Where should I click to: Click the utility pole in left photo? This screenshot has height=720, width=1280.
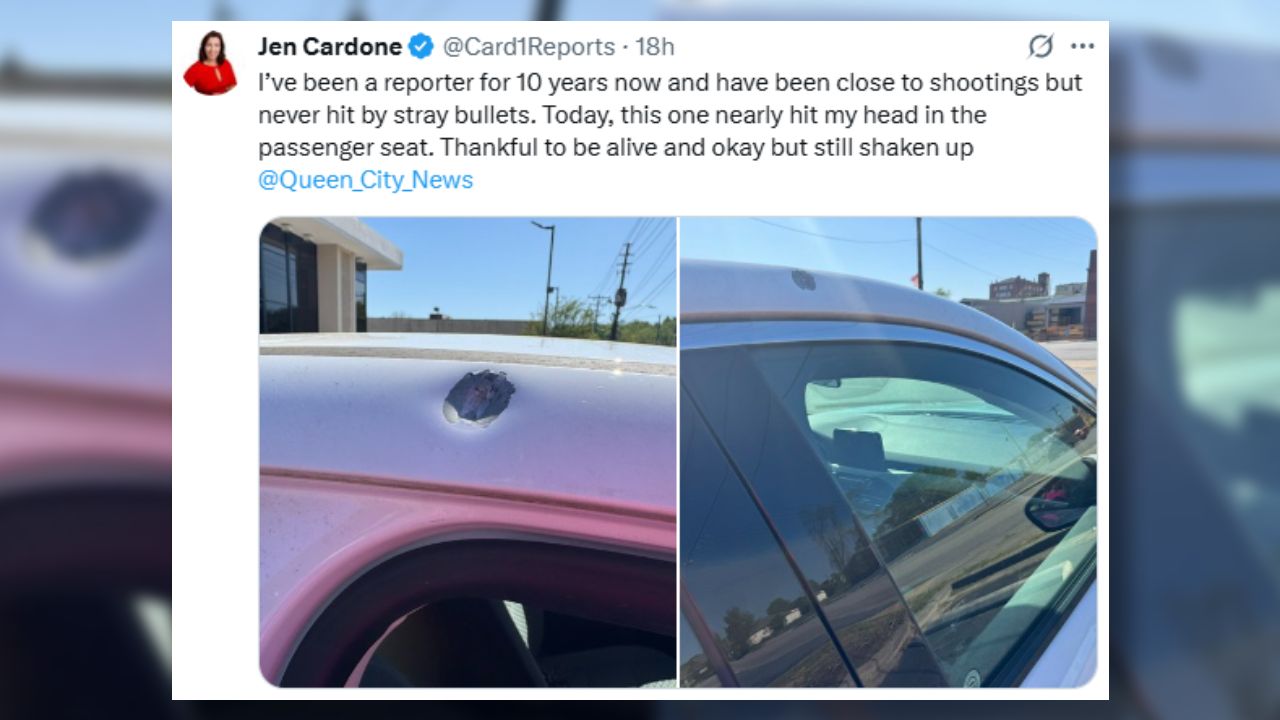click(x=620, y=291)
